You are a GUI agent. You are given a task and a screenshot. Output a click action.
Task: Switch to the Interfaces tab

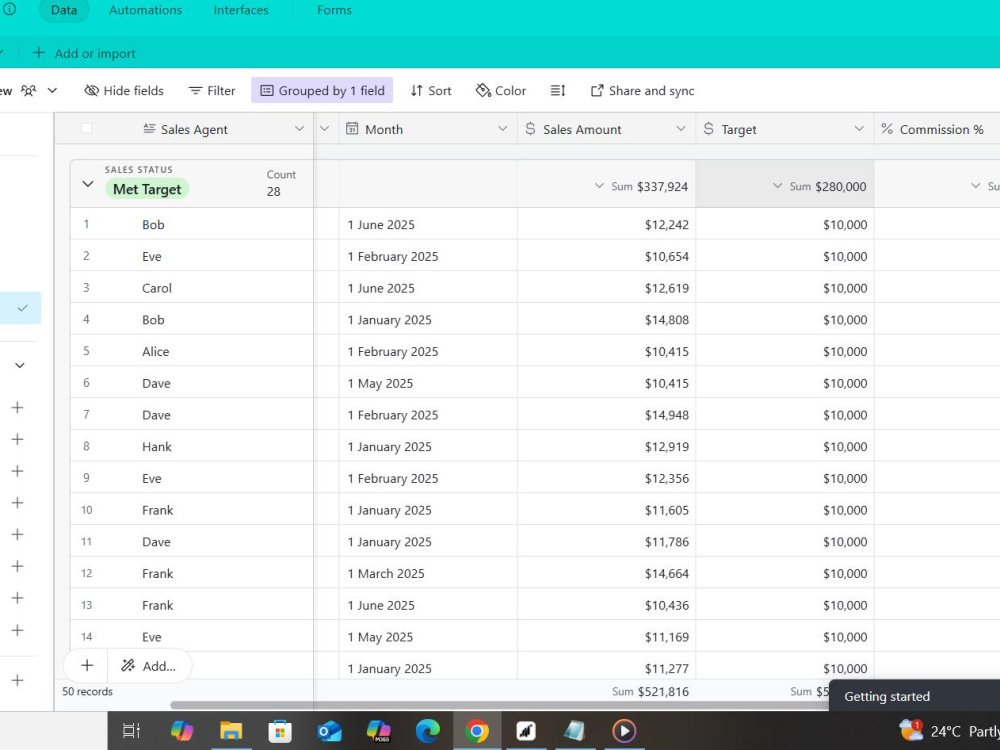[x=241, y=10]
